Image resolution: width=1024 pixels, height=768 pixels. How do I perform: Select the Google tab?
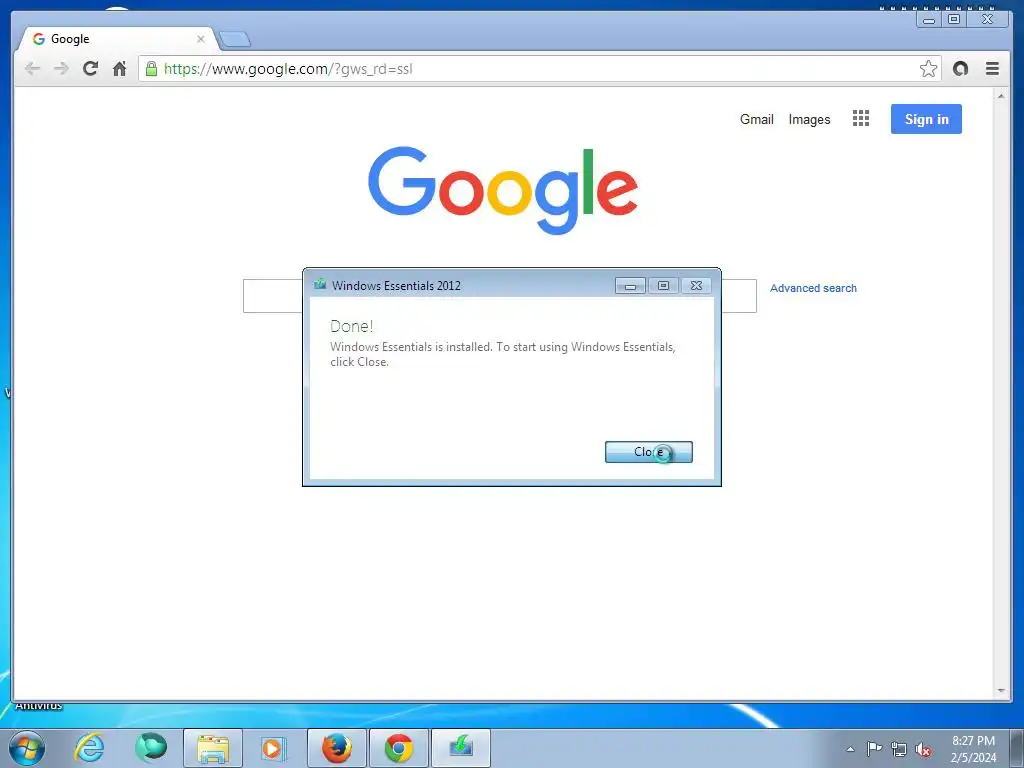pos(118,39)
